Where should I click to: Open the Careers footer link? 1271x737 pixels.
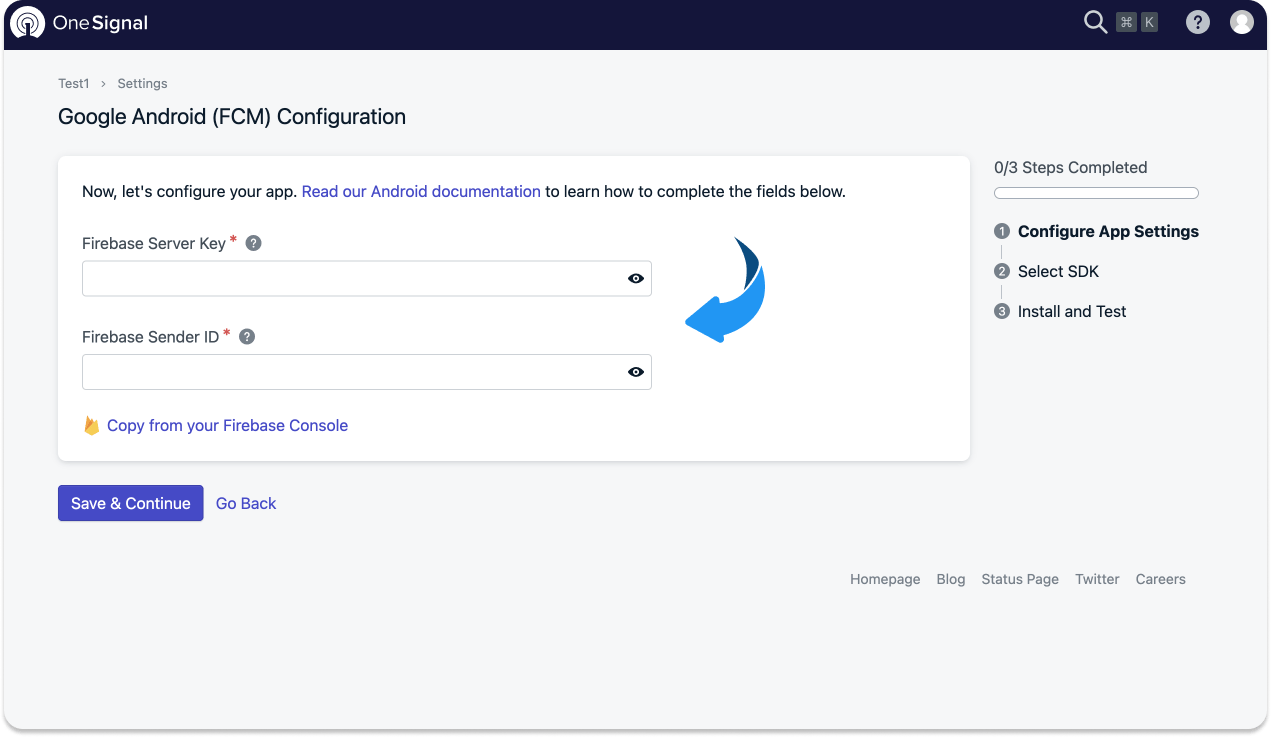pos(1160,579)
